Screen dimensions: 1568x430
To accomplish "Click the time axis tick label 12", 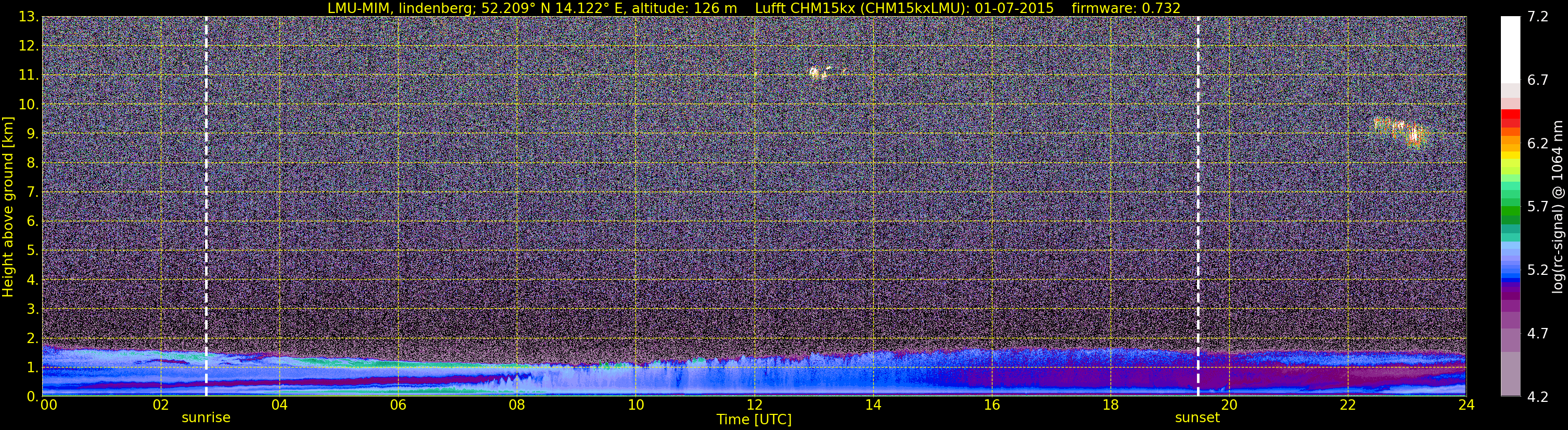I will click(754, 405).
